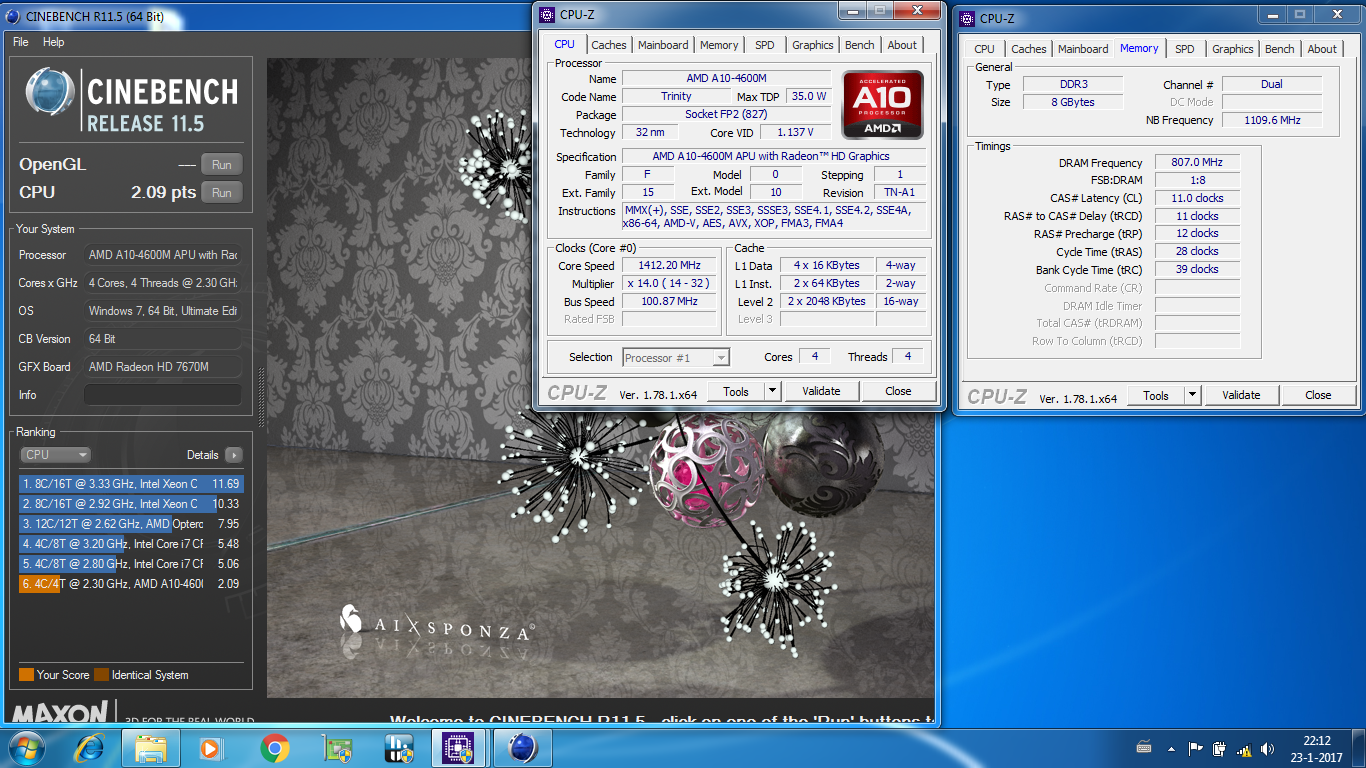1366x768 pixels.
Task: Click Close button in left CPU-Z window
Action: click(x=898, y=391)
